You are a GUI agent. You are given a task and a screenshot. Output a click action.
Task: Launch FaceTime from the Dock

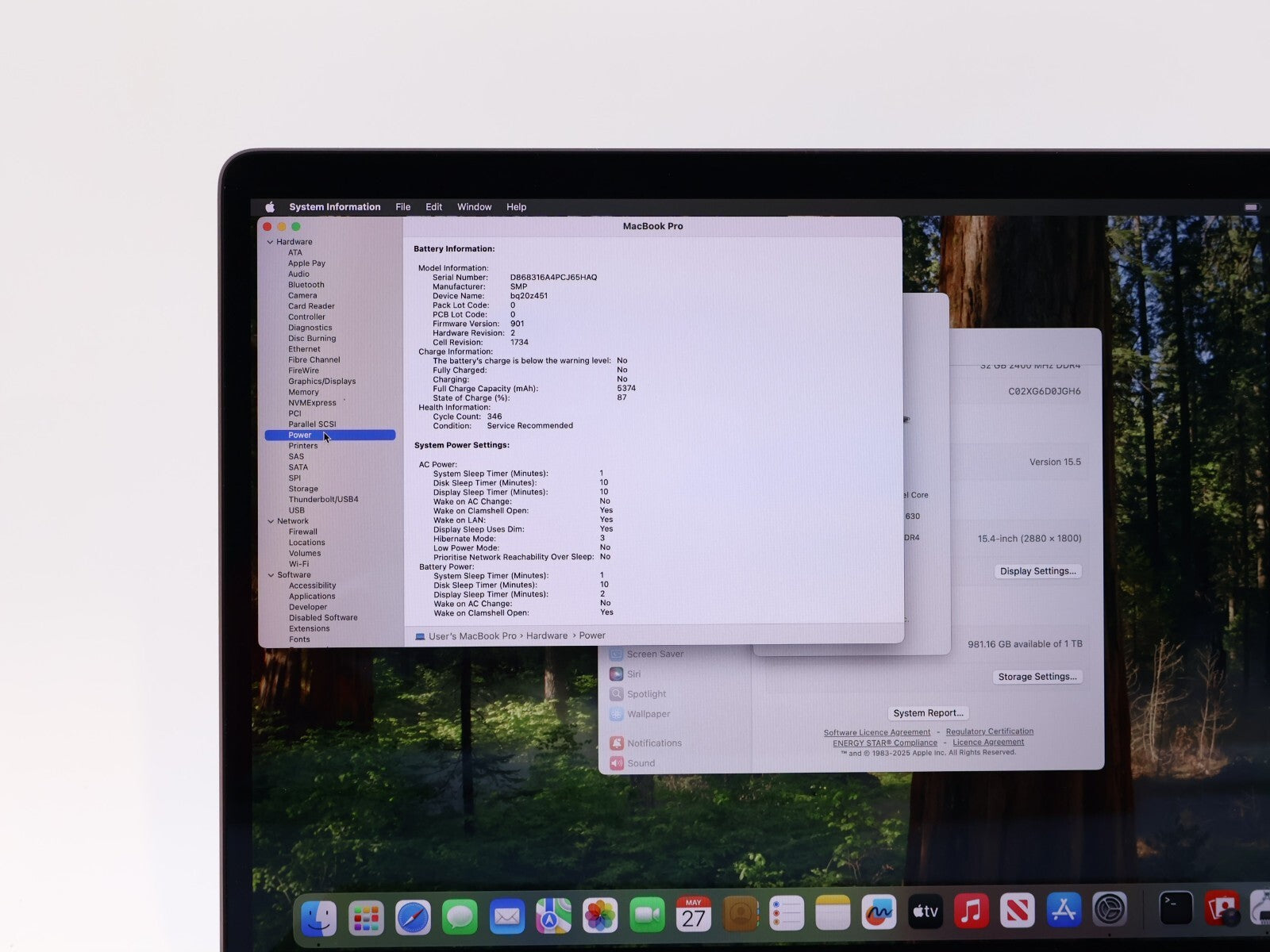point(647,916)
